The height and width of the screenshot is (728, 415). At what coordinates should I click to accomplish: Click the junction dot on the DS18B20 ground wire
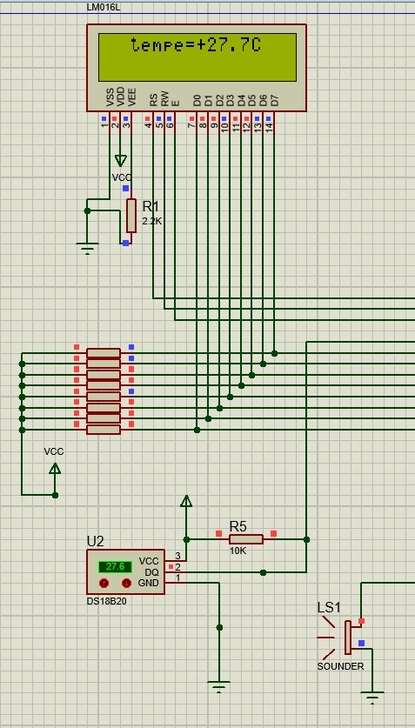pos(219,627)
